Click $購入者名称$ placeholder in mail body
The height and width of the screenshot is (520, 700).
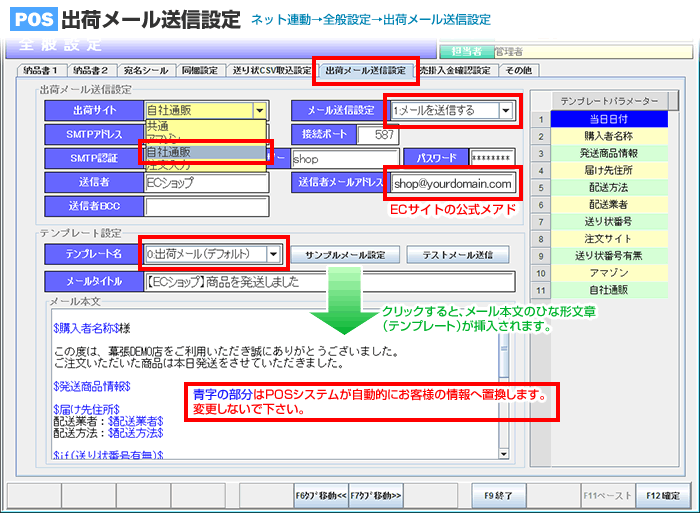pyautogui.click(x=86, y=329)
